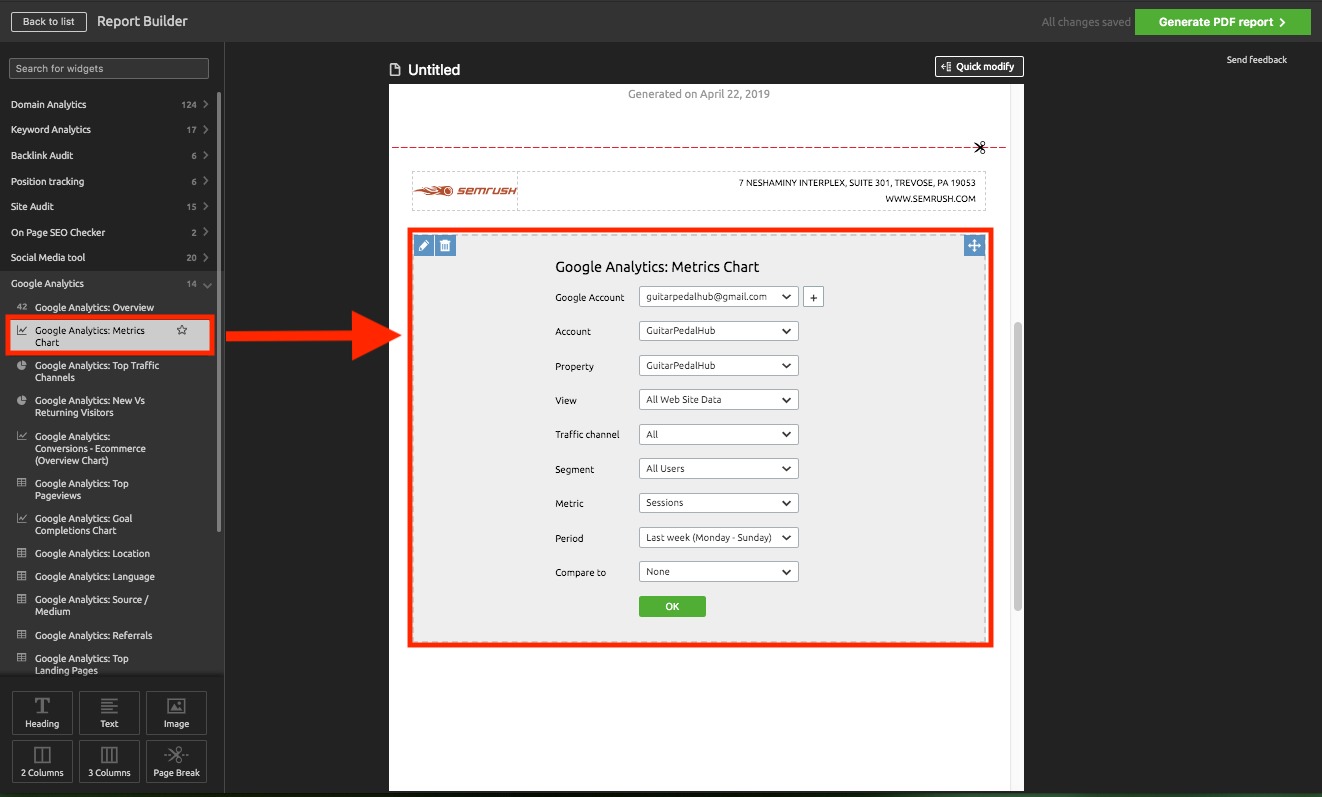Delete the widget using the trash icon
The image size is (1322, 797).
(444, 245)
